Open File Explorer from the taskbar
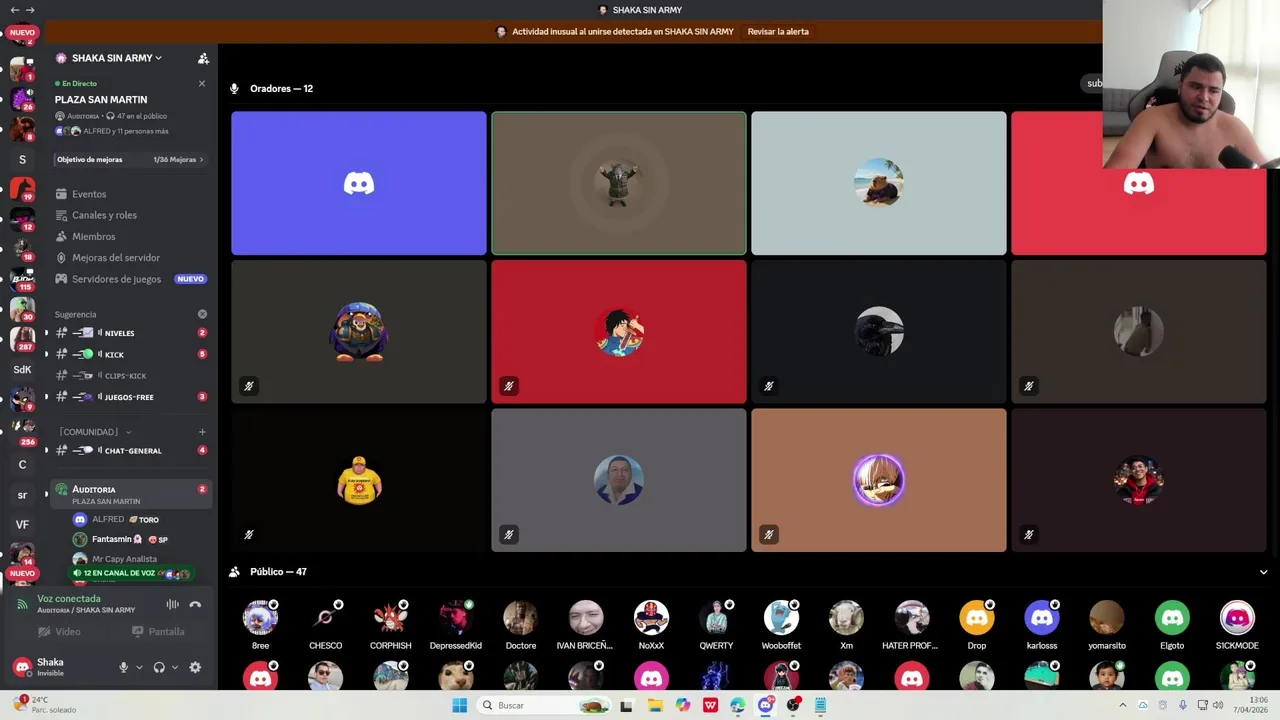Image resolution: width=1280 pixels, height=720 pixels. click(x=655, y=705)
